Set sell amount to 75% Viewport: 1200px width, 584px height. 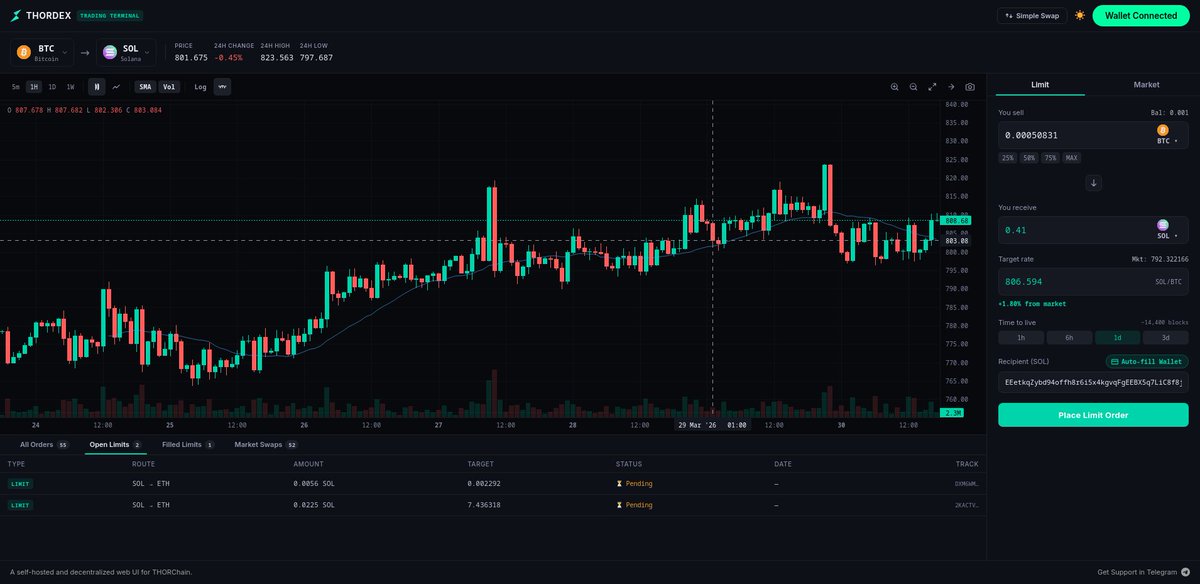pos(1050,158)
